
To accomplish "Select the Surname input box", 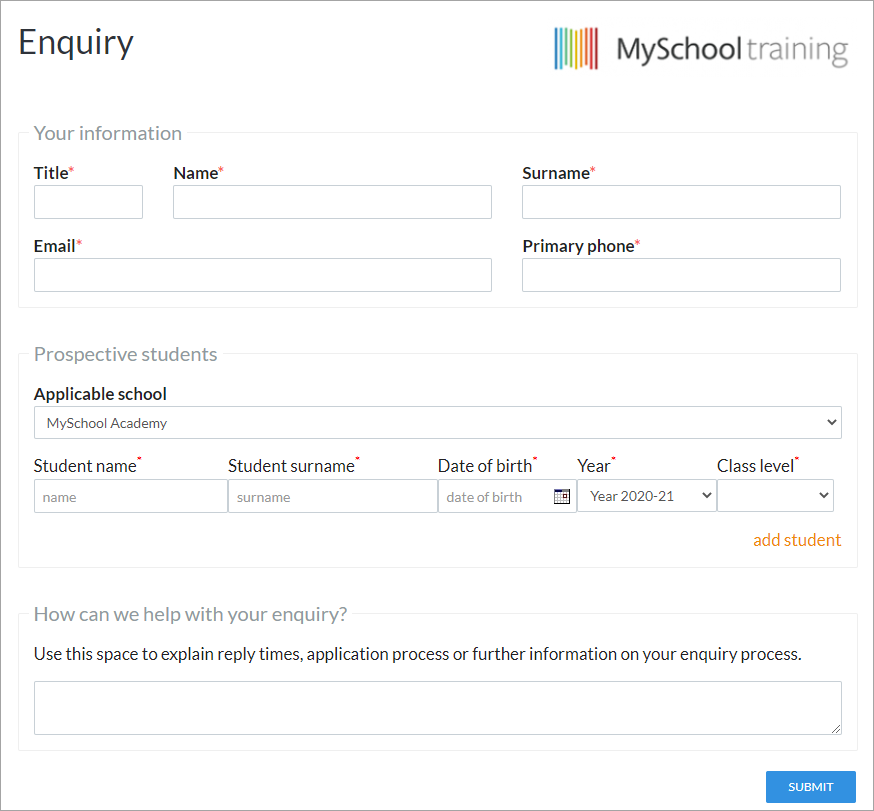I will 681,202.
